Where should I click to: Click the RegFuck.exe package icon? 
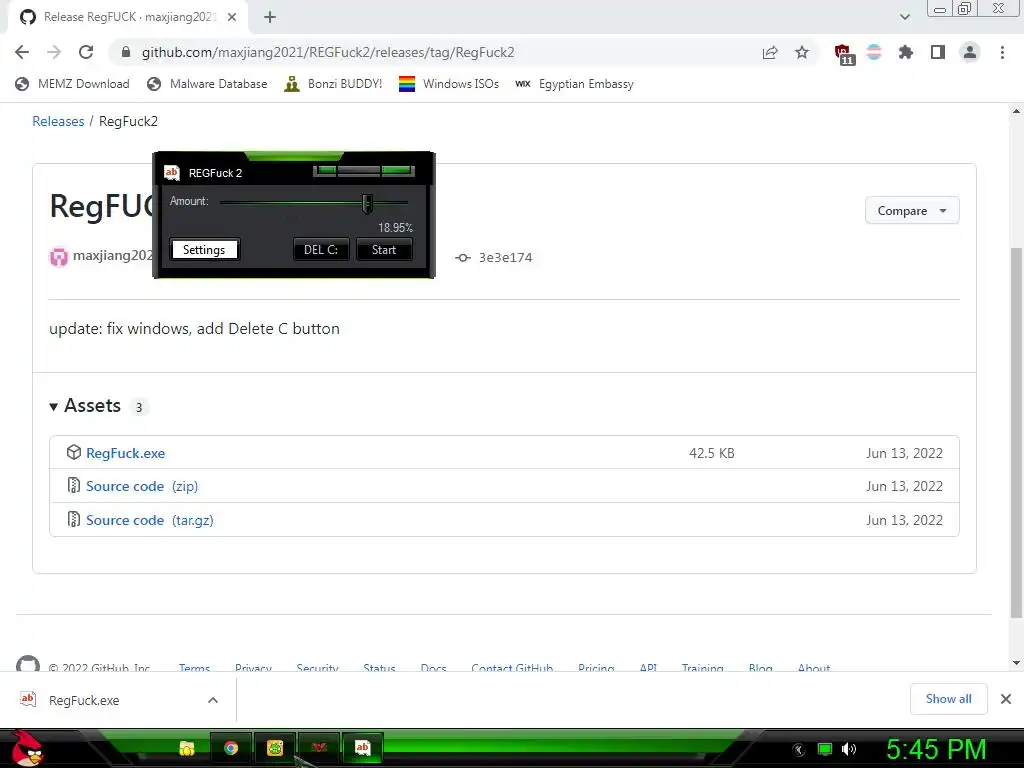[x=74, y=452]
